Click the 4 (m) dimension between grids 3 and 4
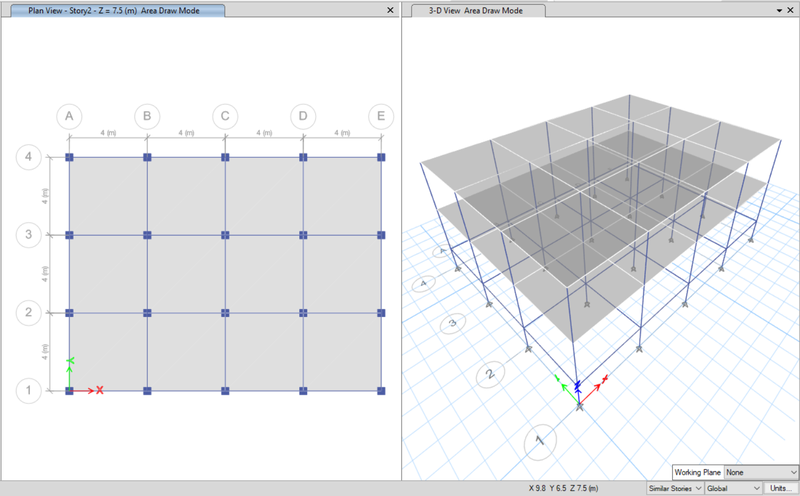Screen dimensions: 800x496 coord(45,196)
